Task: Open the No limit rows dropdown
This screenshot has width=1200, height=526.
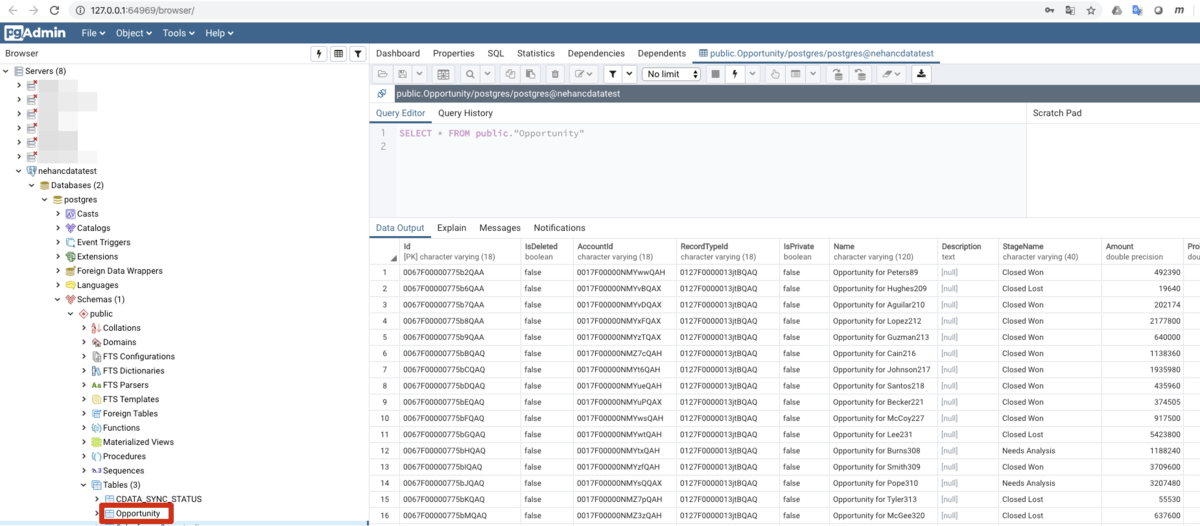Action: 671,74
